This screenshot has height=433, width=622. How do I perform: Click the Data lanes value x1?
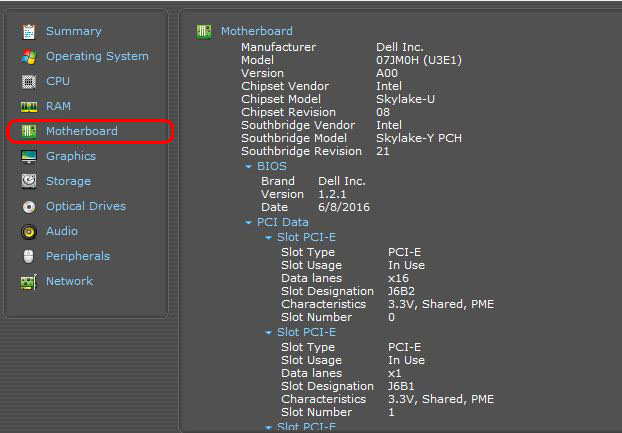click(395, 373)
